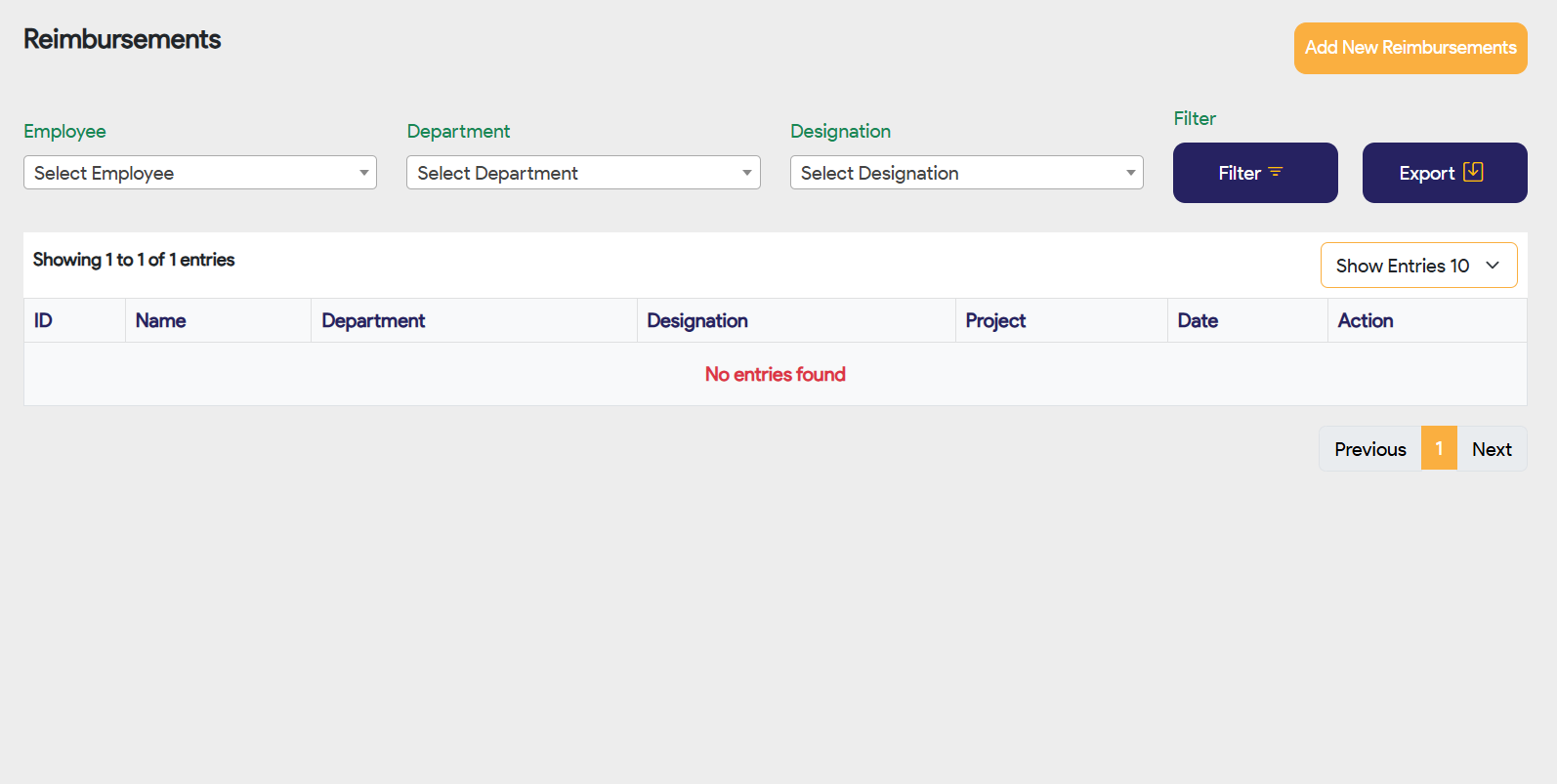The width and height of the screenshot is (1557, 784).
Task: Expand the Select Department combo box
Action: tap(582, 173)
